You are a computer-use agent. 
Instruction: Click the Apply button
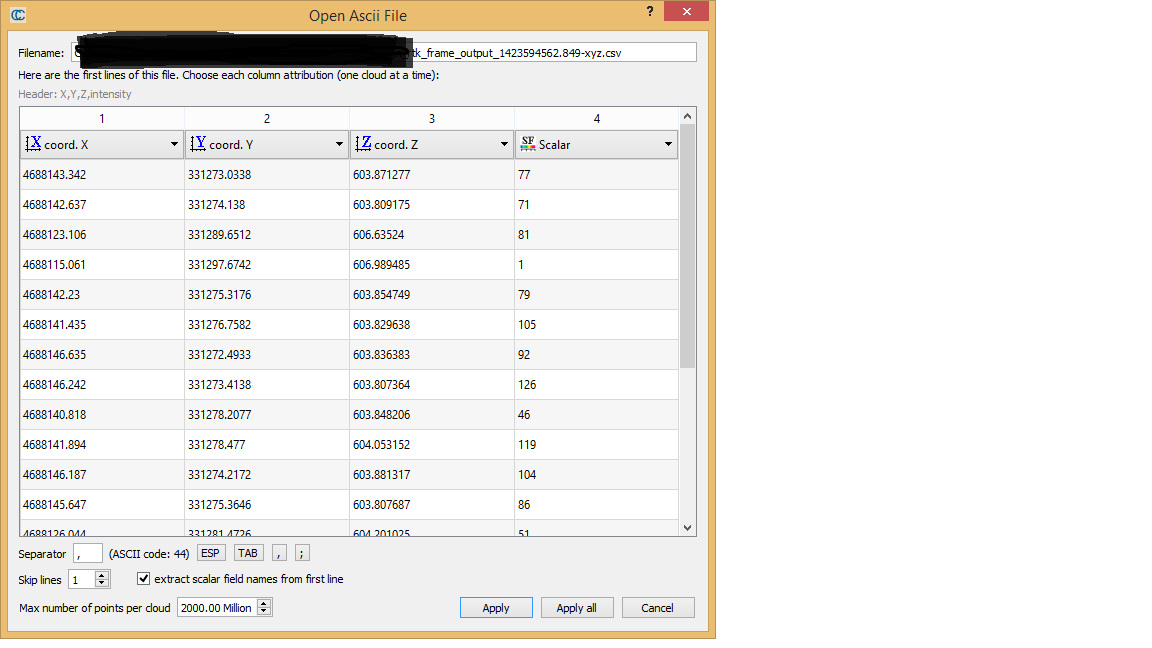point(496,607)
